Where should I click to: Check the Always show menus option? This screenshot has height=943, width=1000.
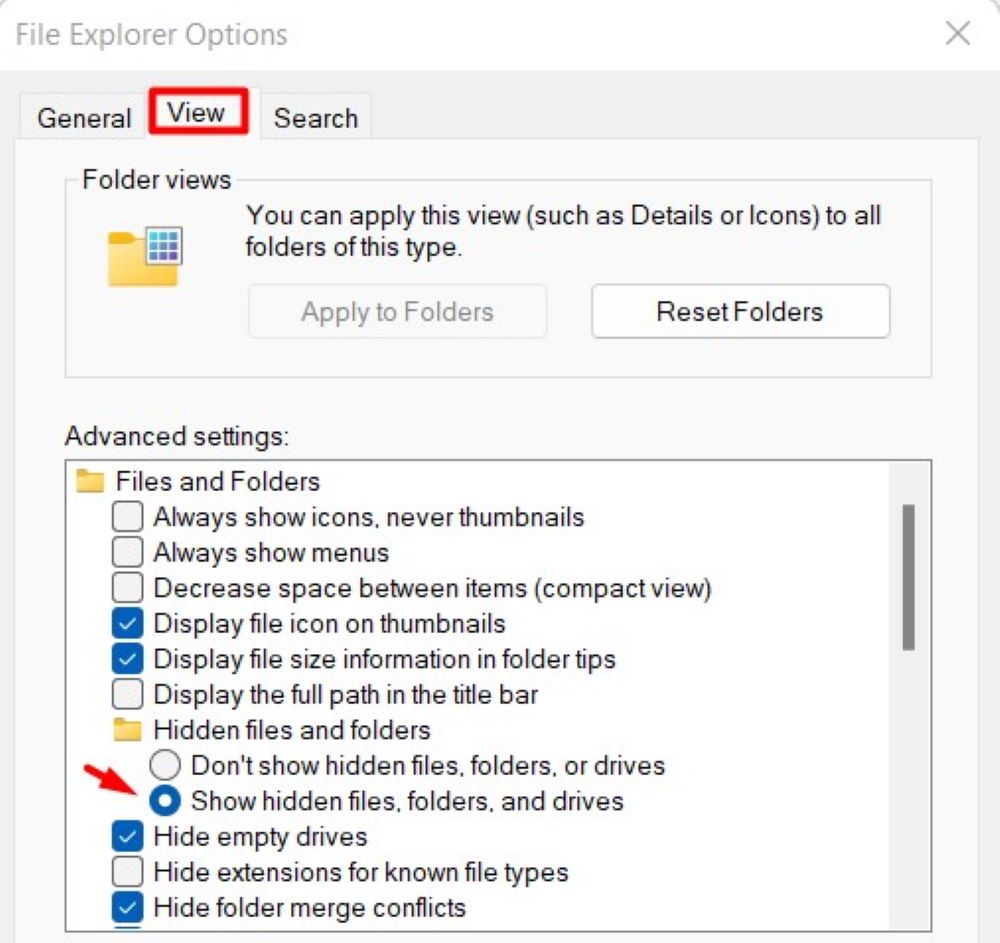coord(128,553)
